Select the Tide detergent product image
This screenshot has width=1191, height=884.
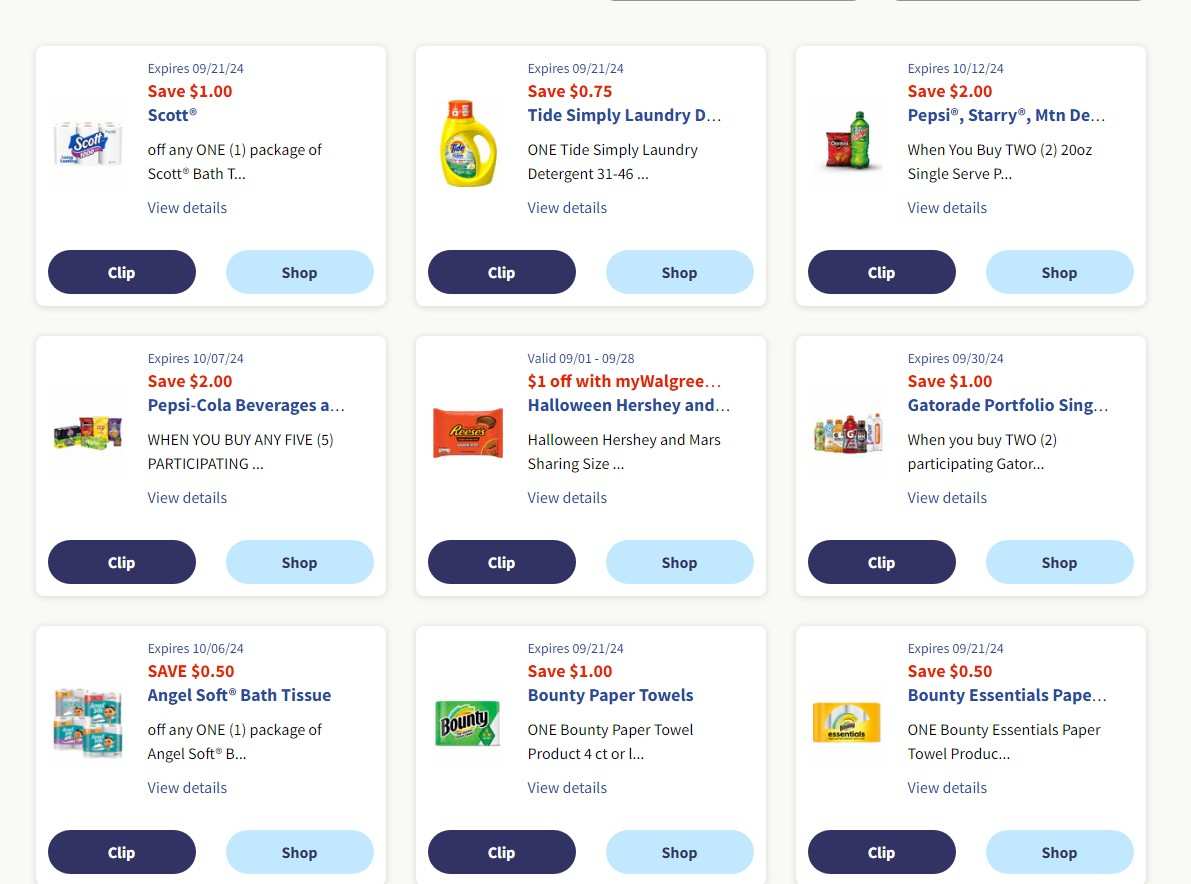467,143
